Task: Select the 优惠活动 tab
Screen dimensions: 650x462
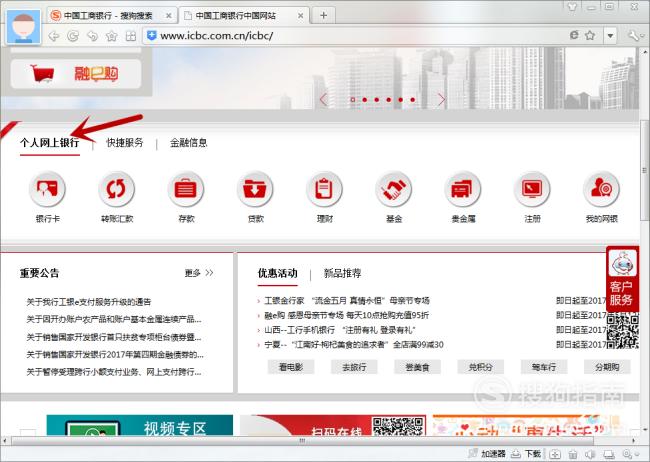Action: (x=278, y=273)
